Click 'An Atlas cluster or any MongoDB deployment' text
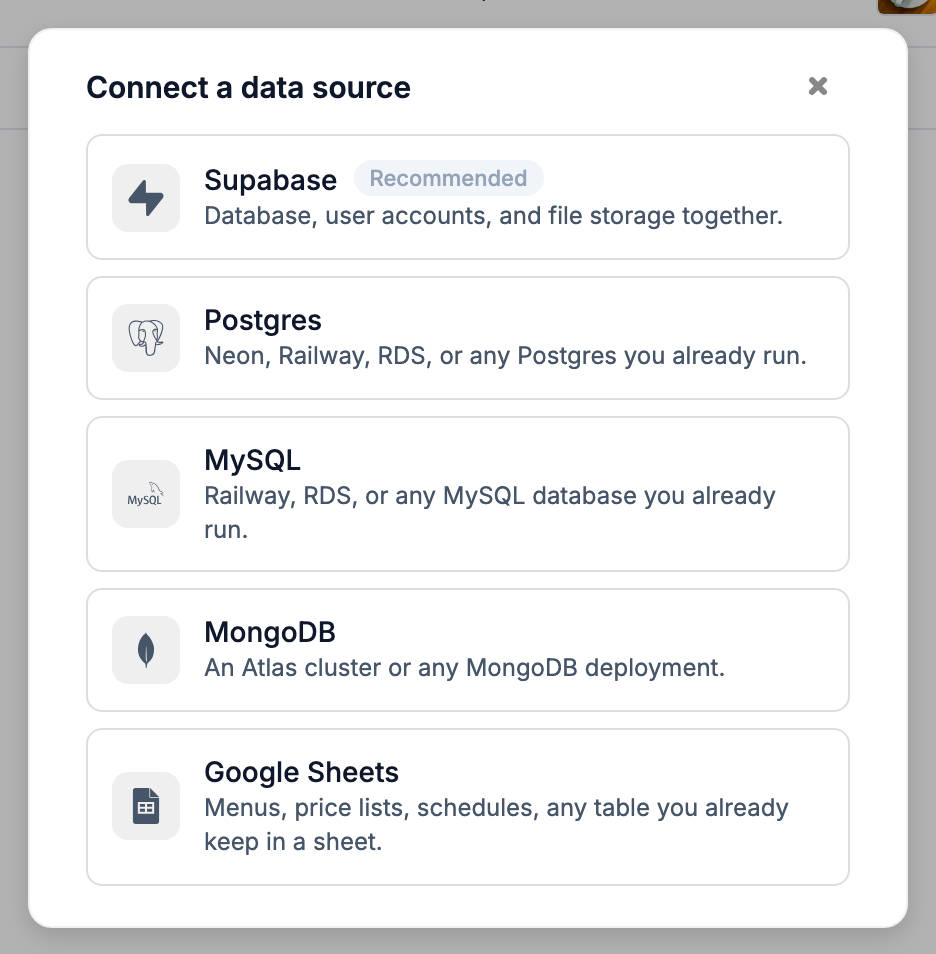 (464, 668)
